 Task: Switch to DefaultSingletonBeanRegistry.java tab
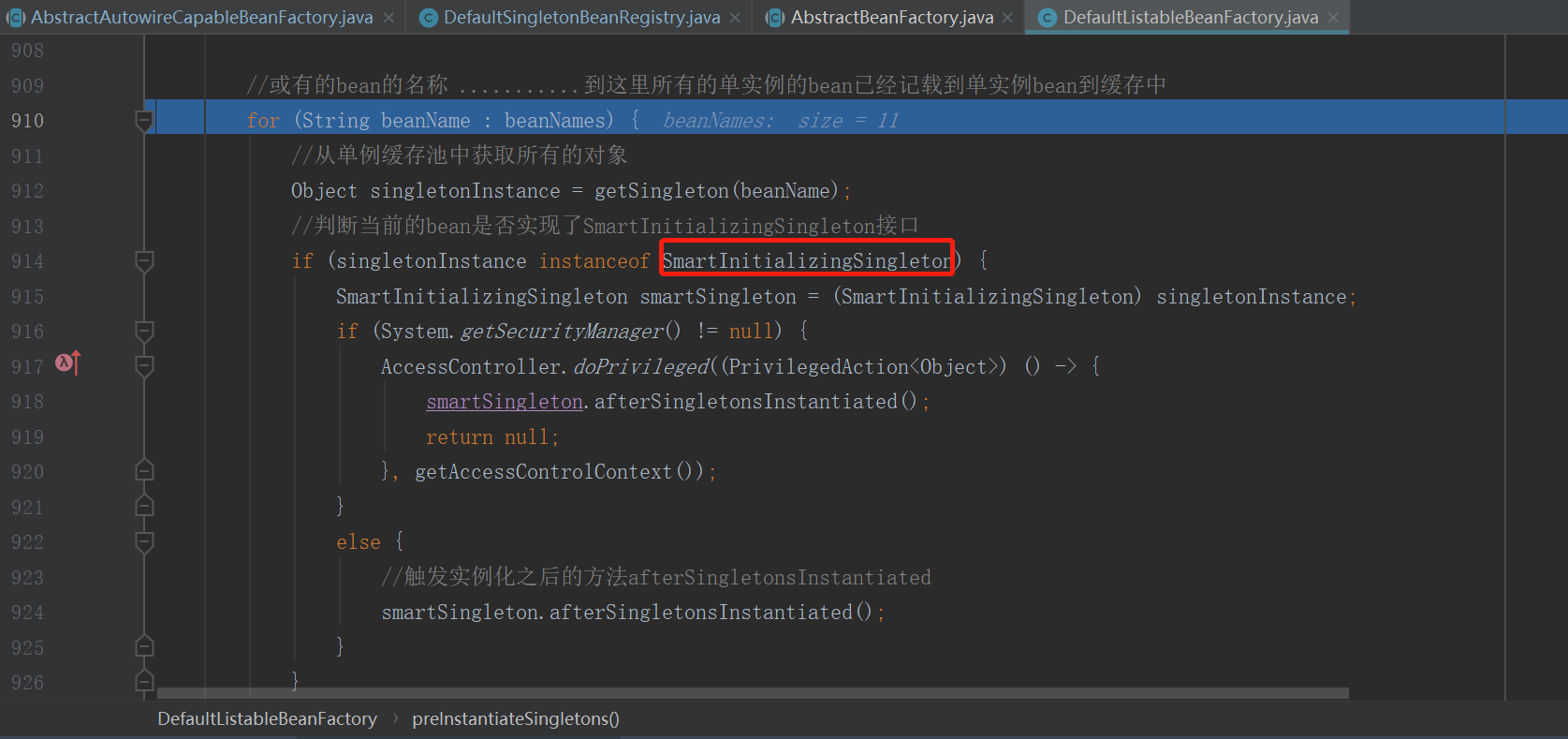[581, 17]
